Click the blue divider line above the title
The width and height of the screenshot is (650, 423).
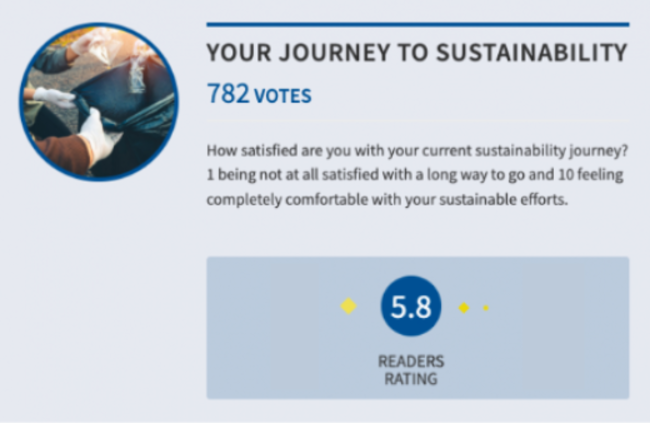coord(416,24)
